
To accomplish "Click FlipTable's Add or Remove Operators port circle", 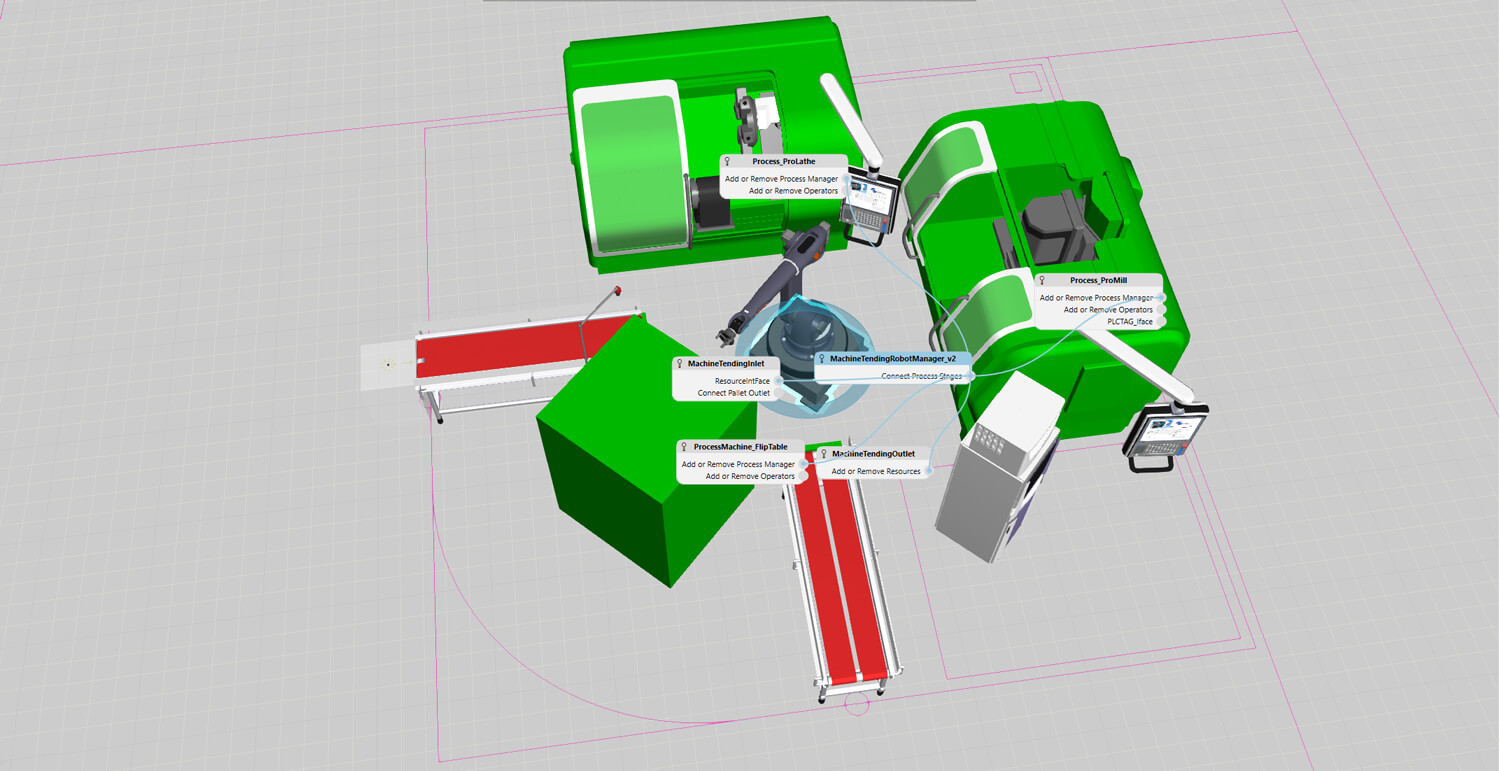I will click(x=802, y=477).
